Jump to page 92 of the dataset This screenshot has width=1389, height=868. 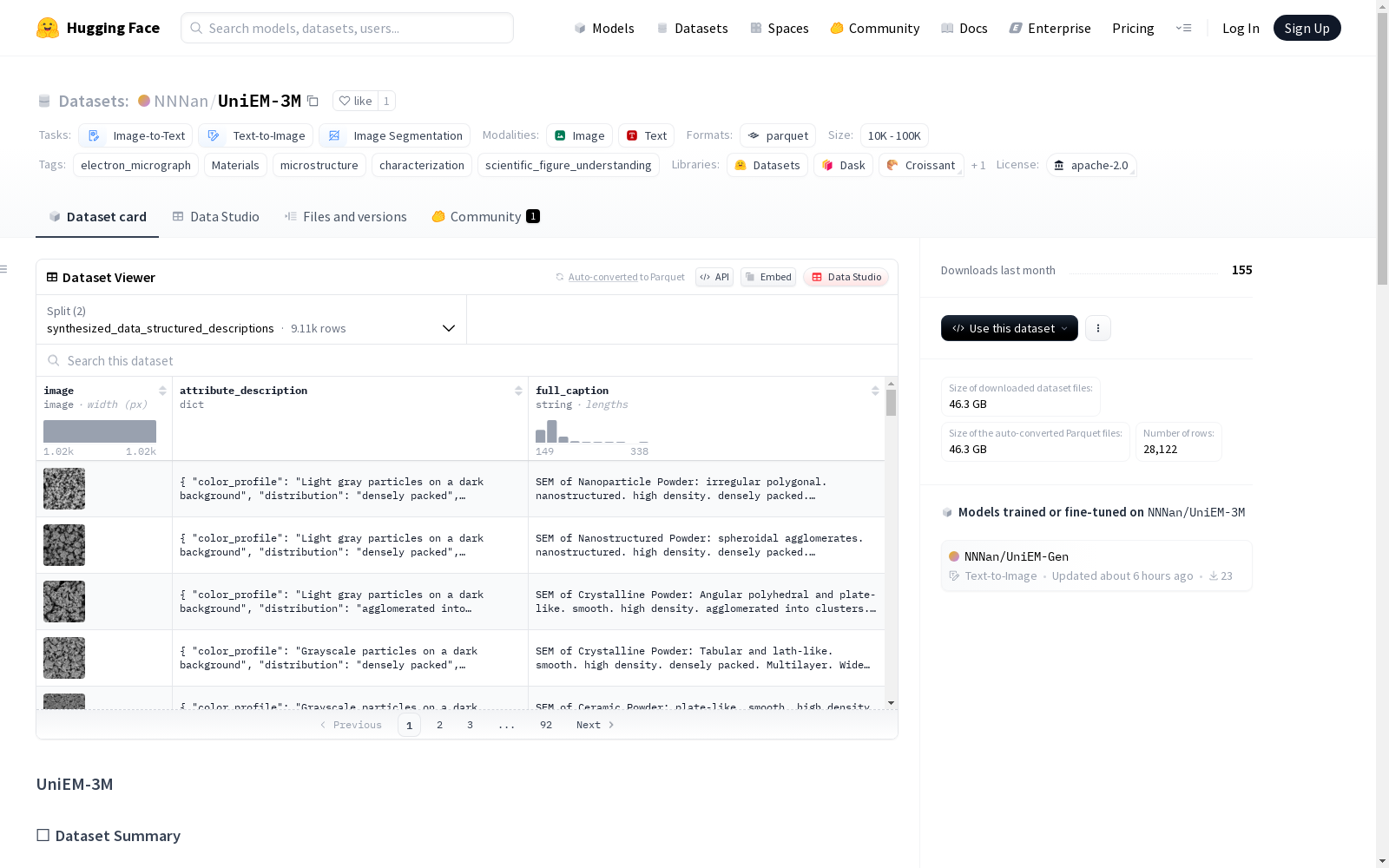(x=546, y=725)
